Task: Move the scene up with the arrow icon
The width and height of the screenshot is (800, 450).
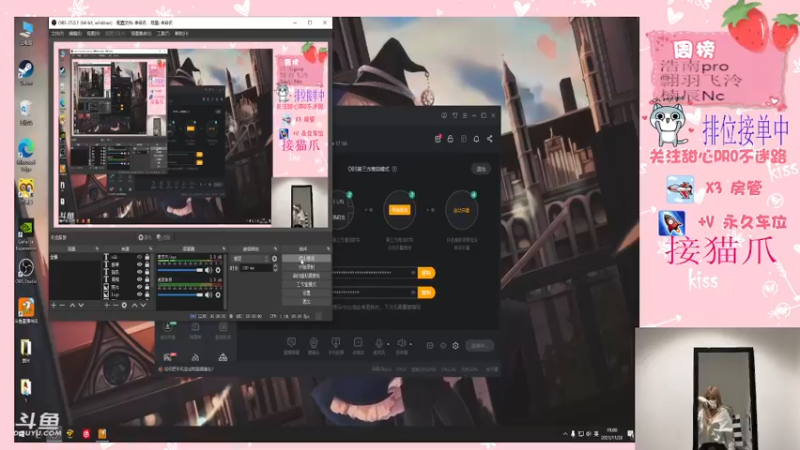Action: 72,305
